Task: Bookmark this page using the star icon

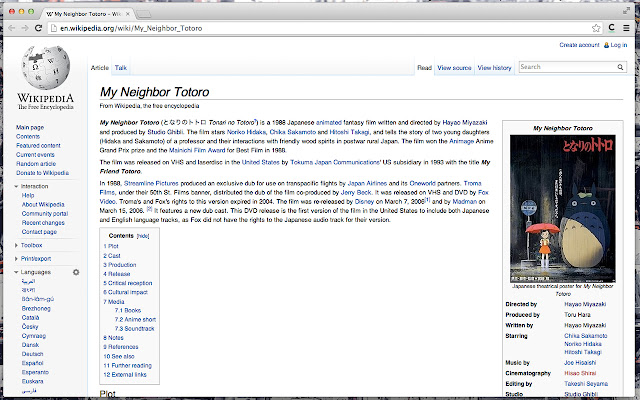Action: tap(596, 28)
